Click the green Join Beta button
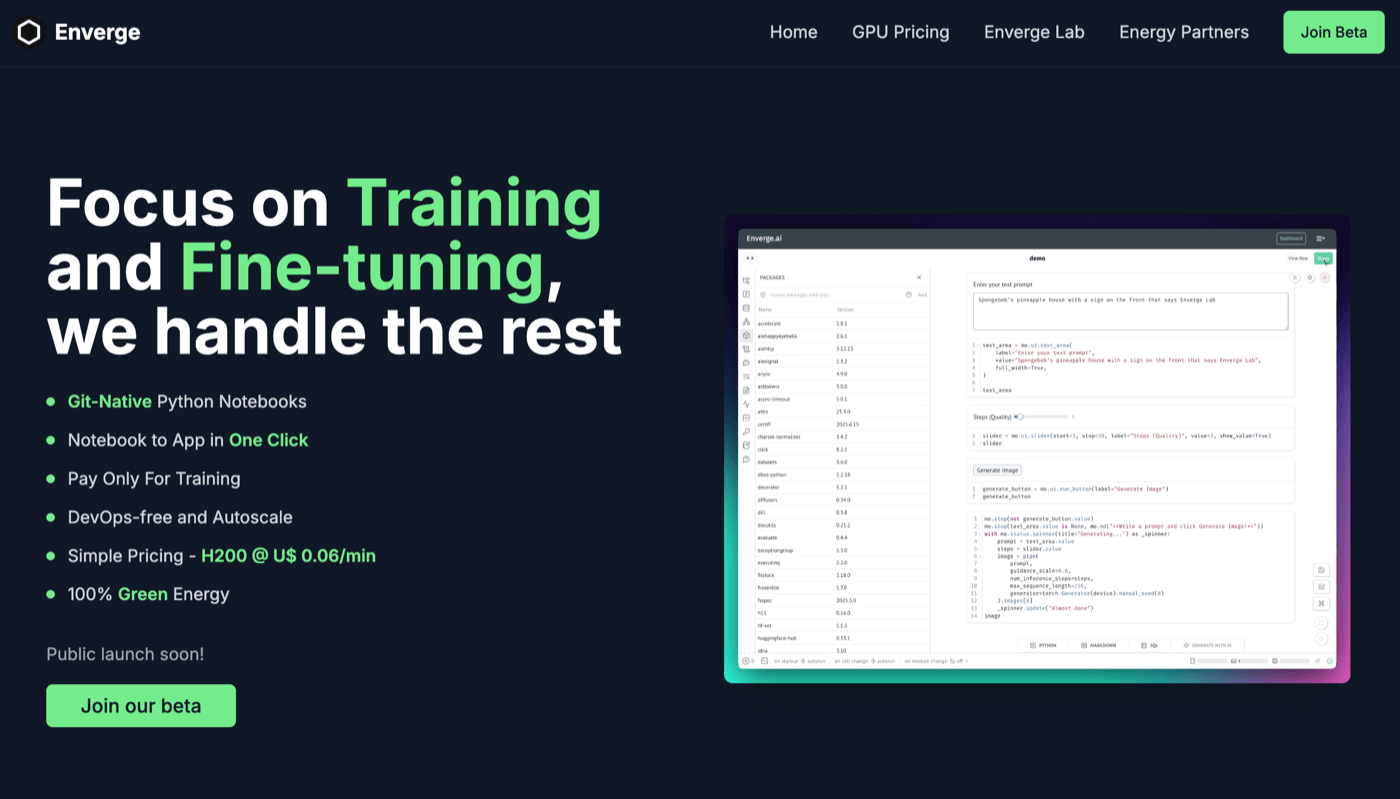This screenshot has width=1400, height=799. pos(1333,32)
